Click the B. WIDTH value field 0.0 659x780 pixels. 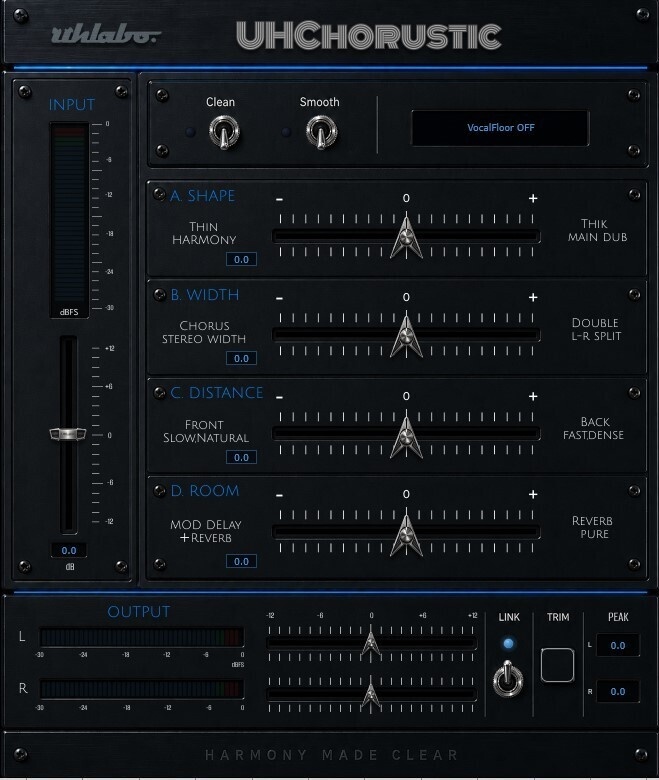241,358
